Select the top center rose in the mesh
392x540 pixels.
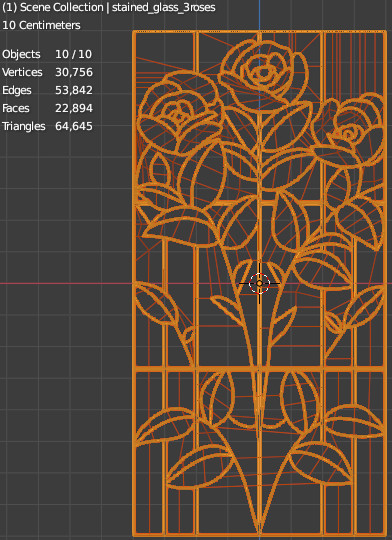[264, 75]
